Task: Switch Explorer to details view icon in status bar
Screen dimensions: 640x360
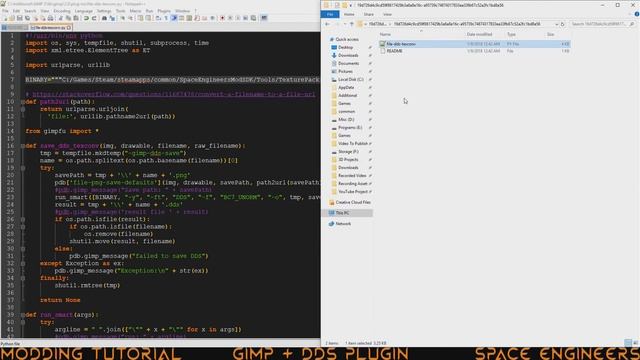Action: (x=628, y=343)
